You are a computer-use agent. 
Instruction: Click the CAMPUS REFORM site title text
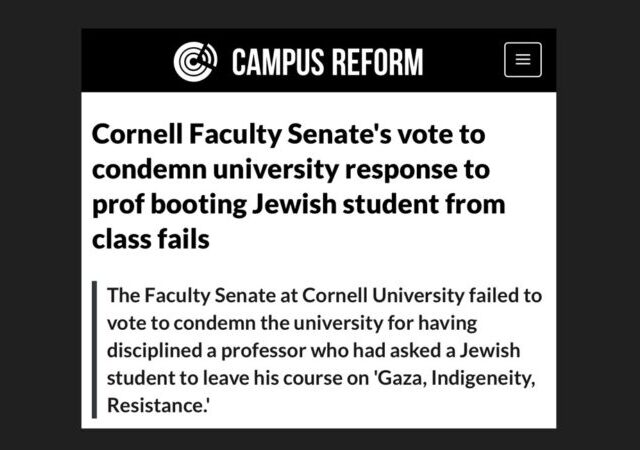(x=327, y=62)
